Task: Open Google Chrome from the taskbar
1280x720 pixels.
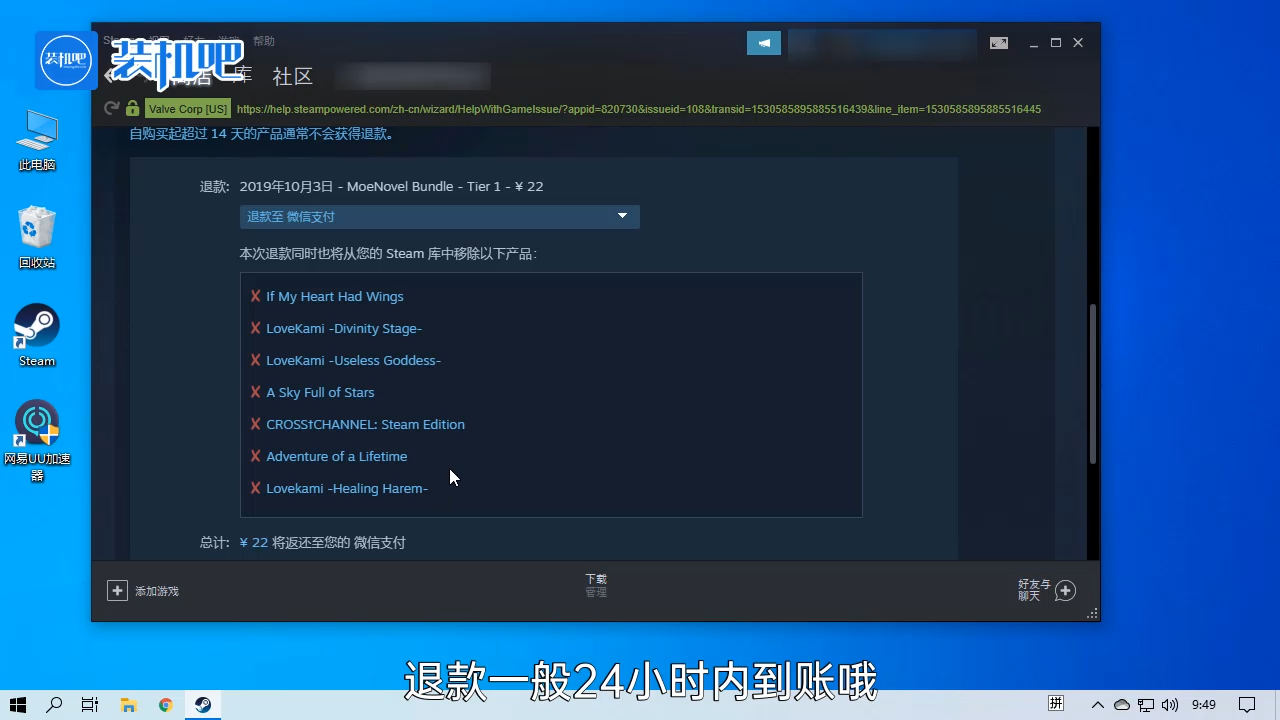Action: (x=165, y=705)
